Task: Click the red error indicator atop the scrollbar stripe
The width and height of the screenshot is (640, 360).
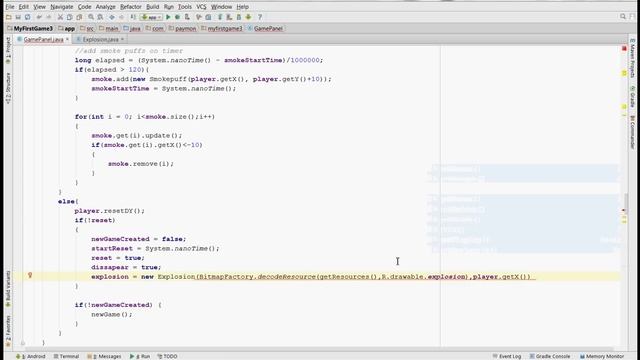Action: click(624, 49)
